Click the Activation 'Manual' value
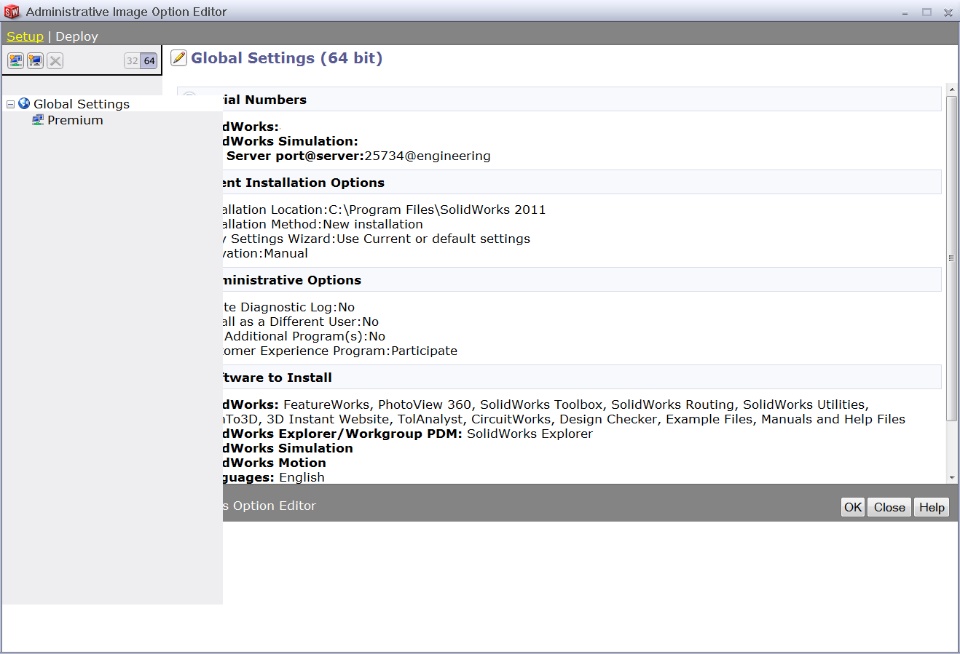The image size is (960, 654). click(x=286, y=254)
